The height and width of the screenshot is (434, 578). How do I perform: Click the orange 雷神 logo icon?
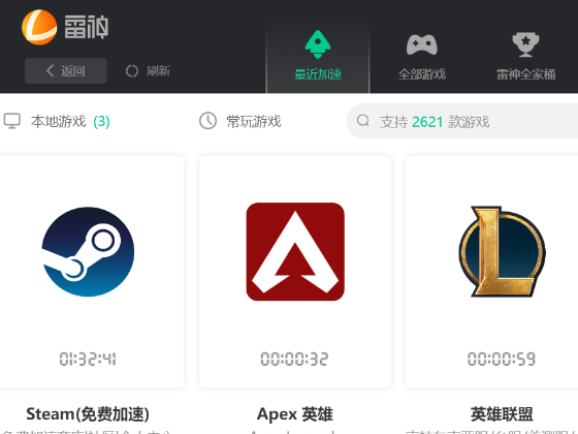click(x=39, y=27)
